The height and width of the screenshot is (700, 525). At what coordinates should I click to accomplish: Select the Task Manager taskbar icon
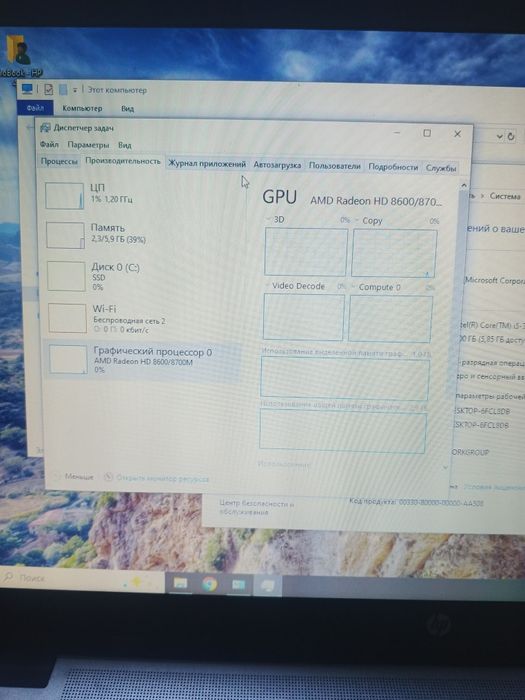[x=267, y=585]
